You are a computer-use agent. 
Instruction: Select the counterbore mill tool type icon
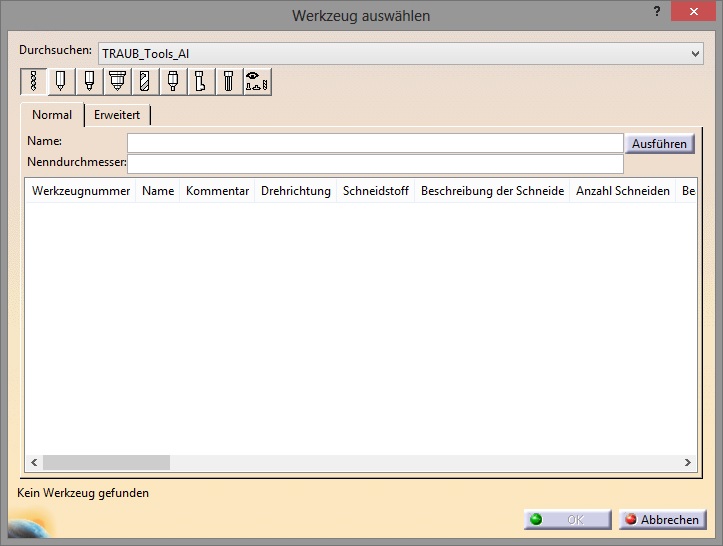pos(173,82)
